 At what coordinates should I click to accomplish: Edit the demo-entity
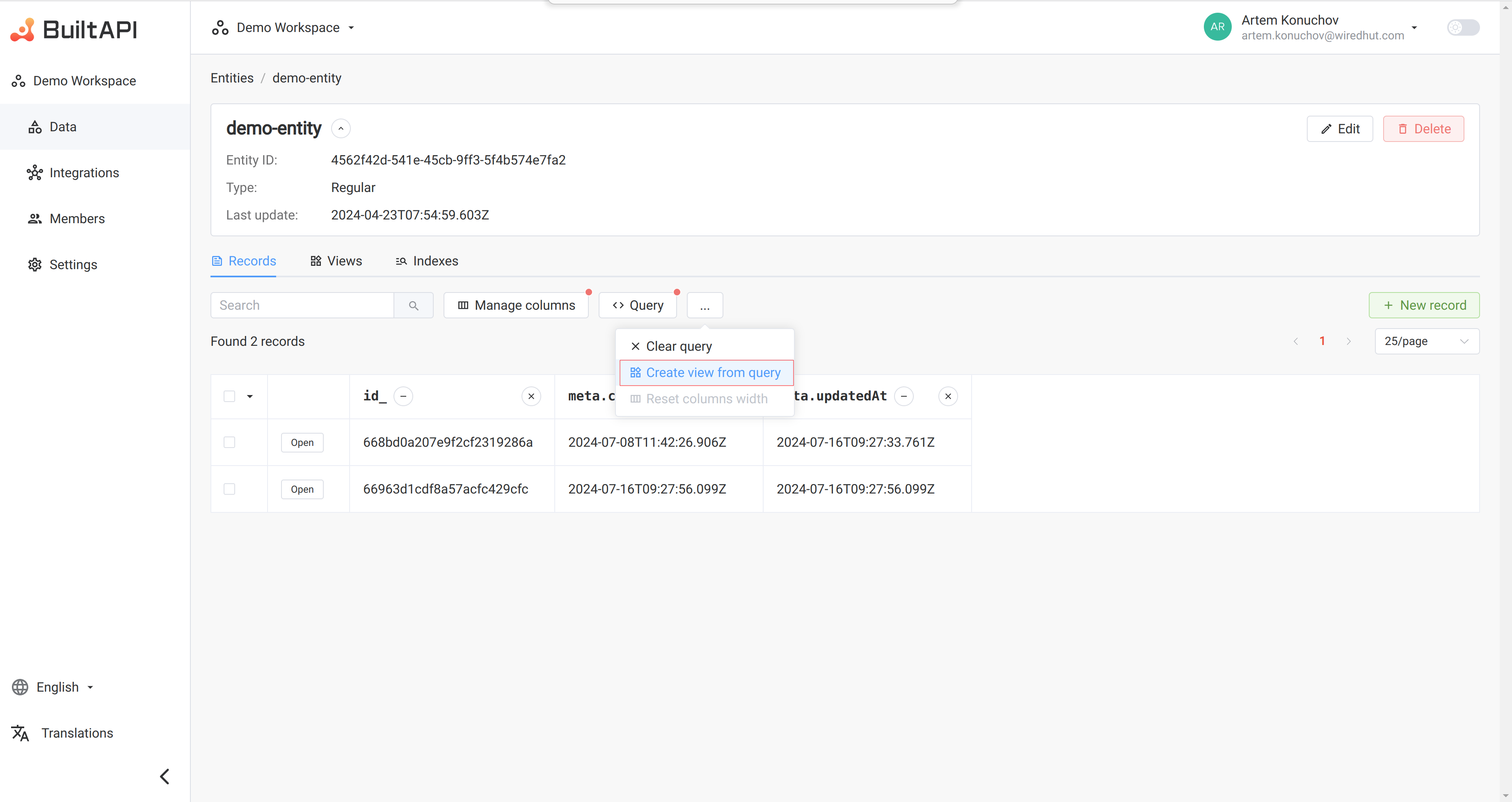pyautogui.click(x=1339, y=128)
